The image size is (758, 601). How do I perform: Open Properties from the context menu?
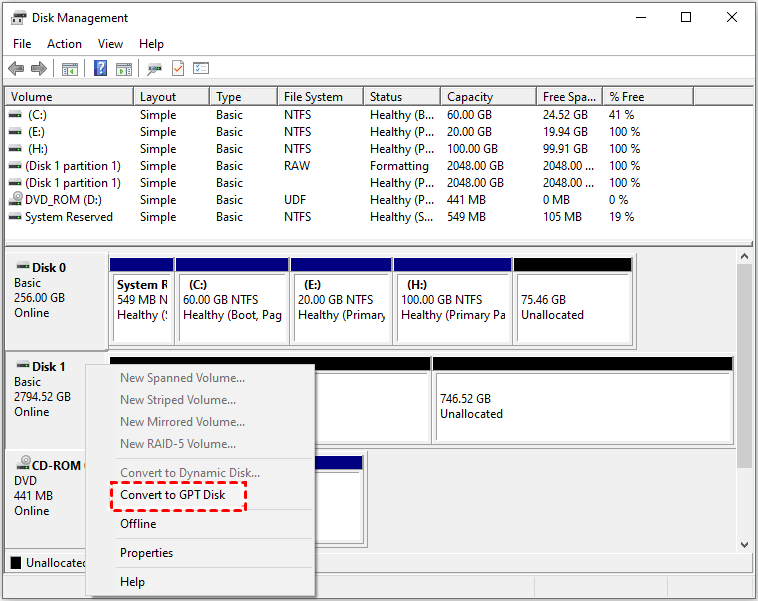[146, 553]
